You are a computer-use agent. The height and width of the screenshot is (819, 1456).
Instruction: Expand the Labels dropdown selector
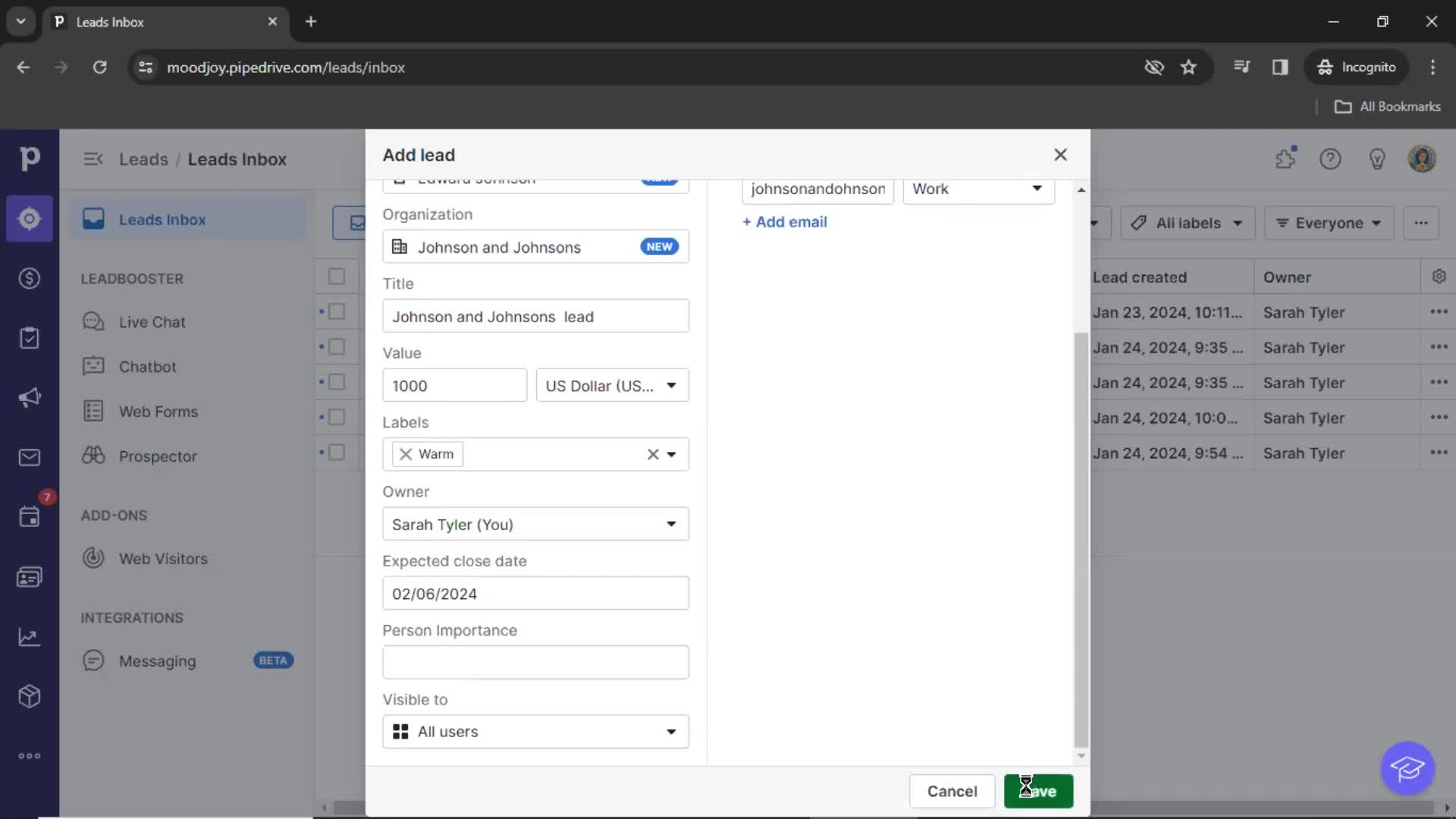[x=673, y=454]
